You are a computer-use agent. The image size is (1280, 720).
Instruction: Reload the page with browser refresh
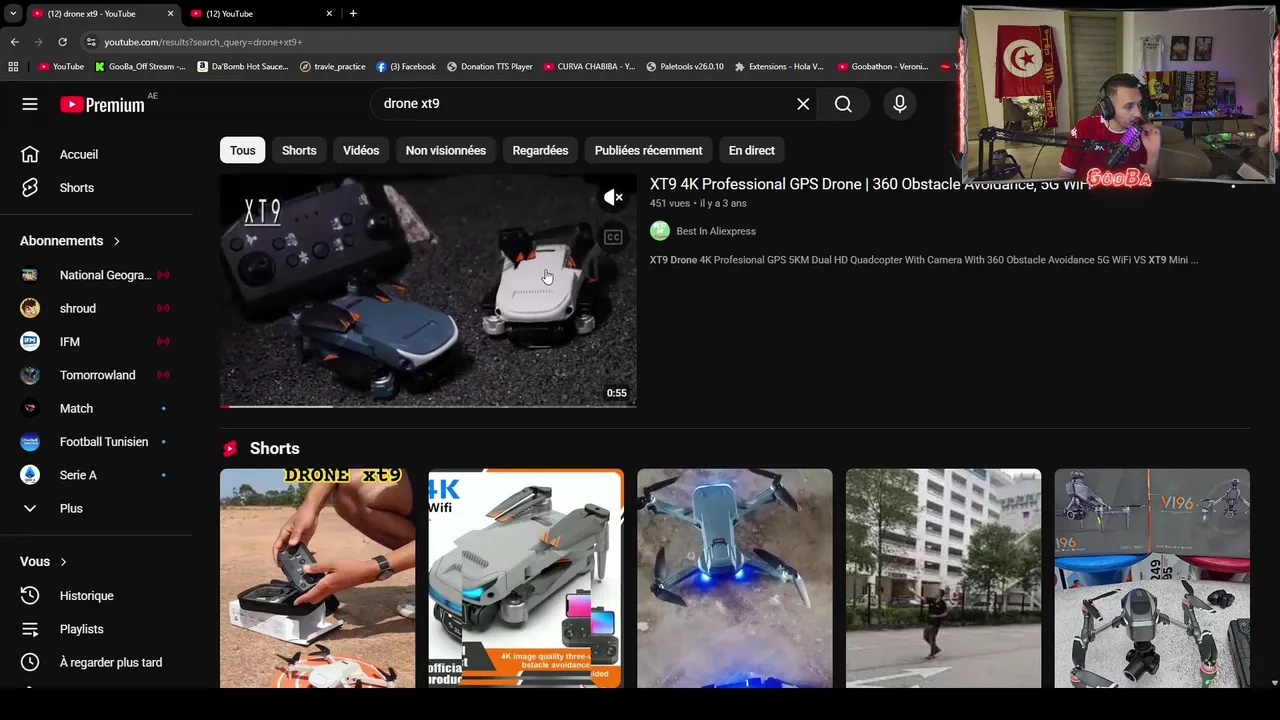62,42
